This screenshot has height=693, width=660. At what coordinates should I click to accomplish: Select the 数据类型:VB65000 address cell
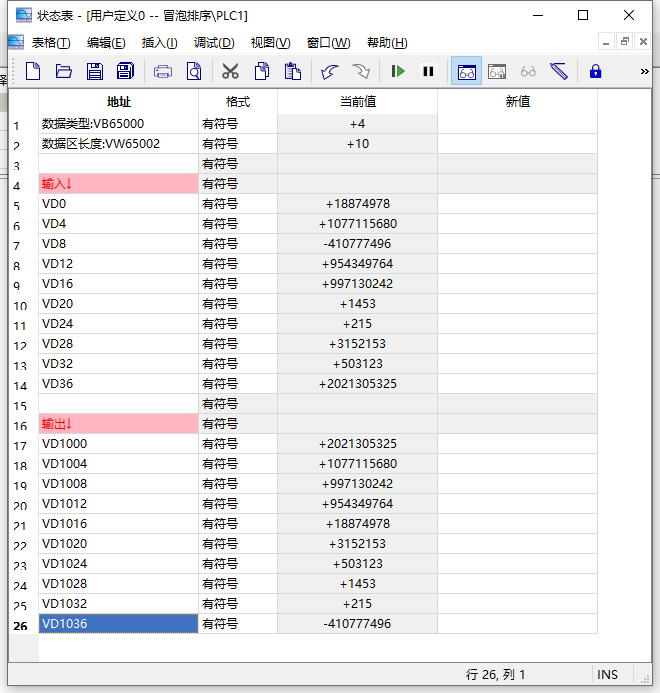[x=118, y=124]
